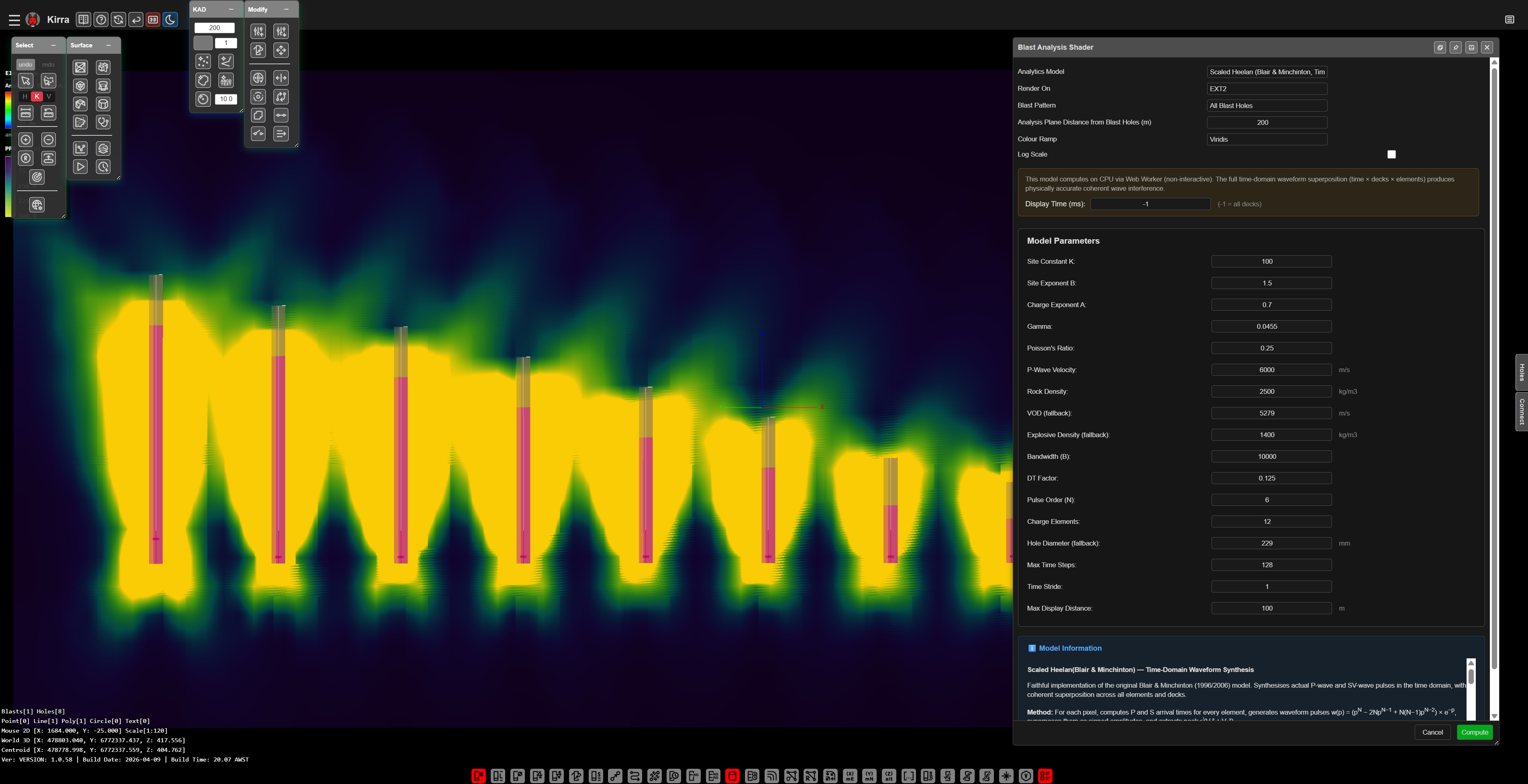Collapse the KAD panel
Viewport: 1528px width, 784px height.
(231, 10)
